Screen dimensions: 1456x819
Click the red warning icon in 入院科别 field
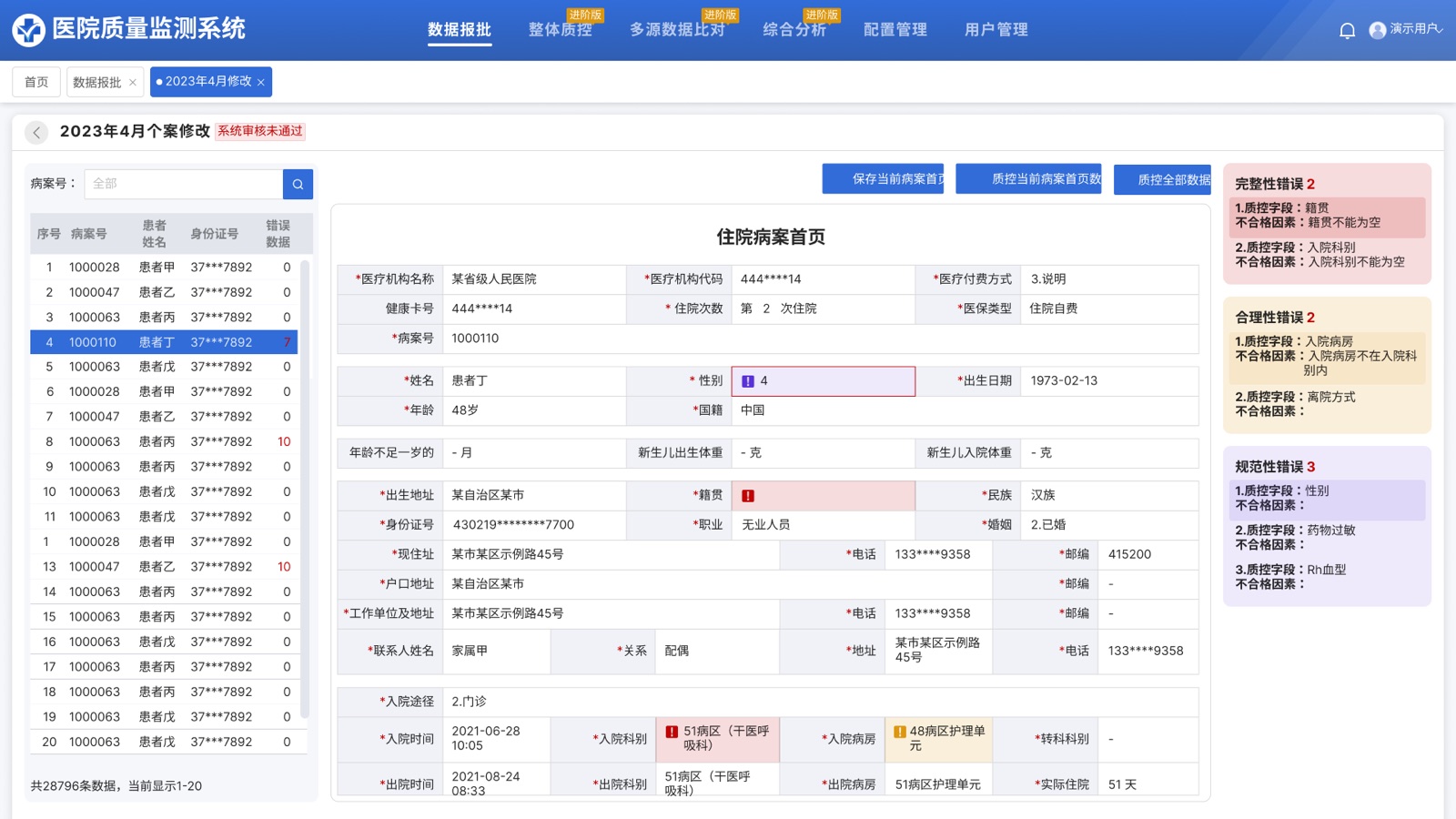pyautogui.click(x=672, y=732)
